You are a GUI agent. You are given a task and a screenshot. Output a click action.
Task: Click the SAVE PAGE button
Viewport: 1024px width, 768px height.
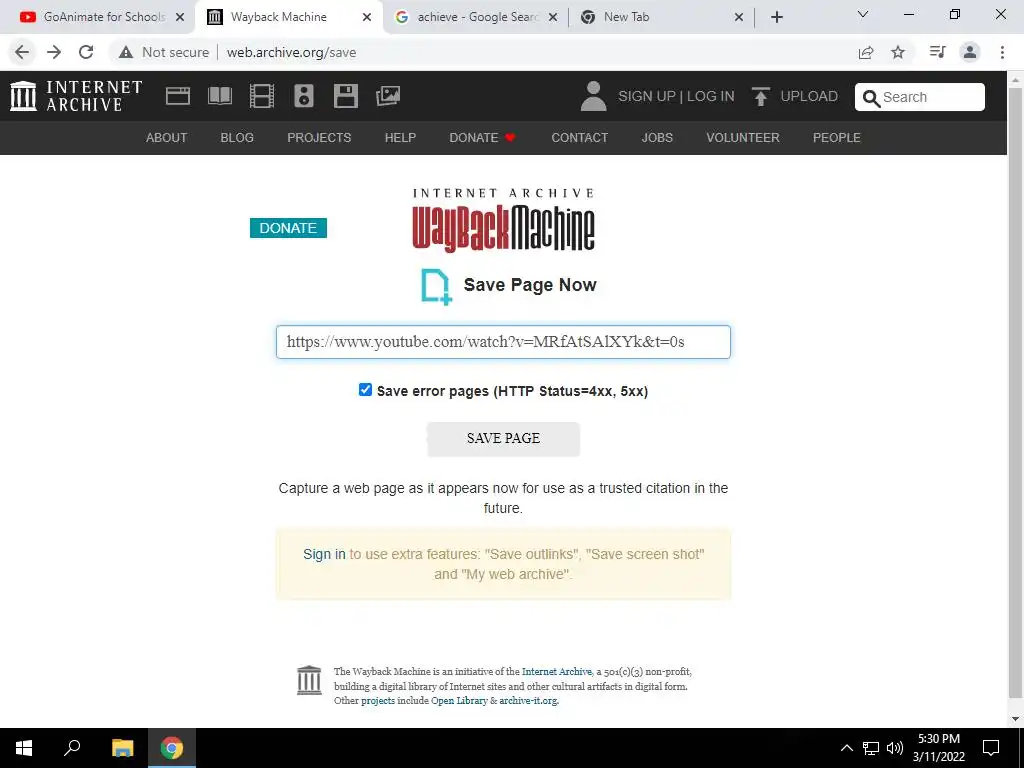click(503, 439)
